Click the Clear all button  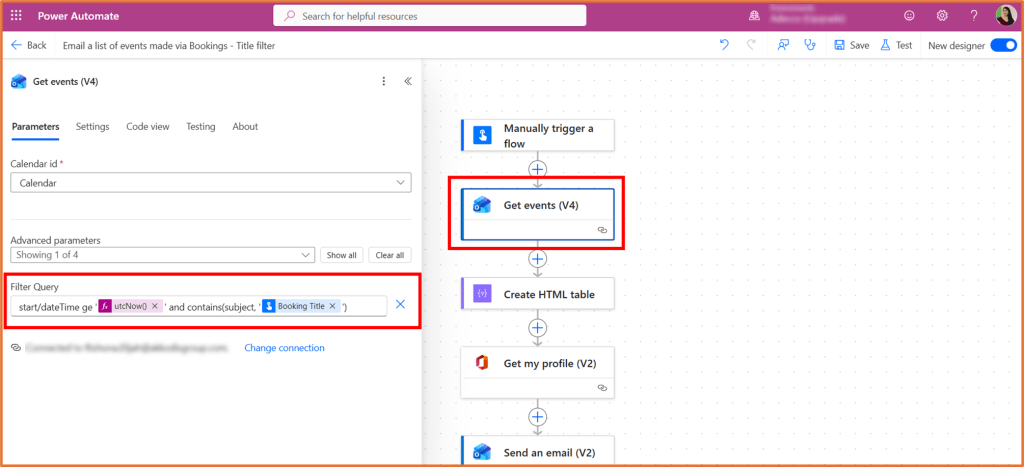[x=390, y=255]
